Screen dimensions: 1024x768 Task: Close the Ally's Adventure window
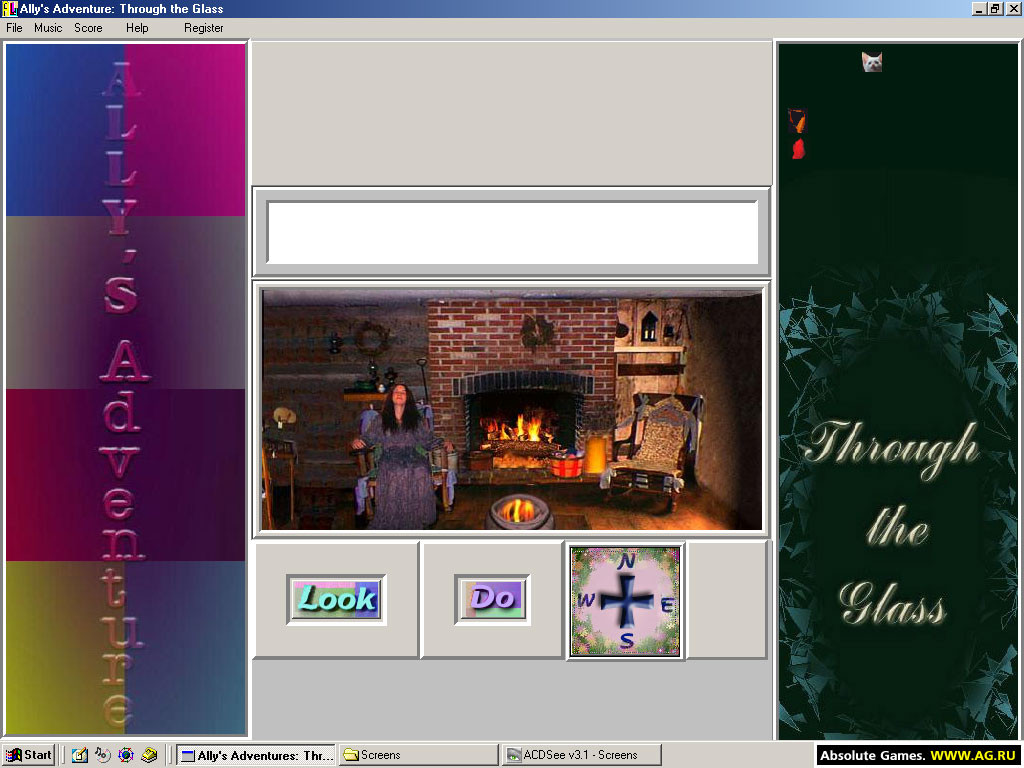click(x=1012, y=8)
